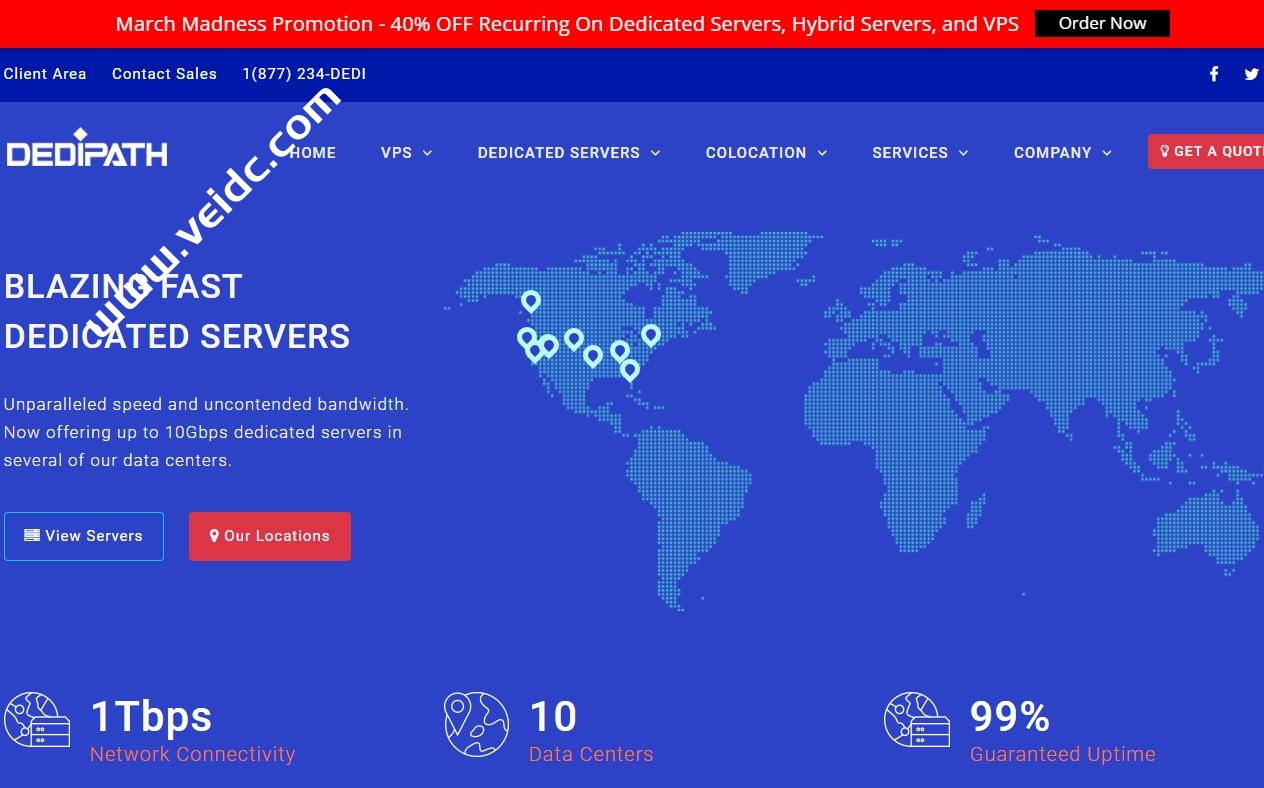Click the DediPath logo
Screen dimensions: 1264x788
coord(87,148)
